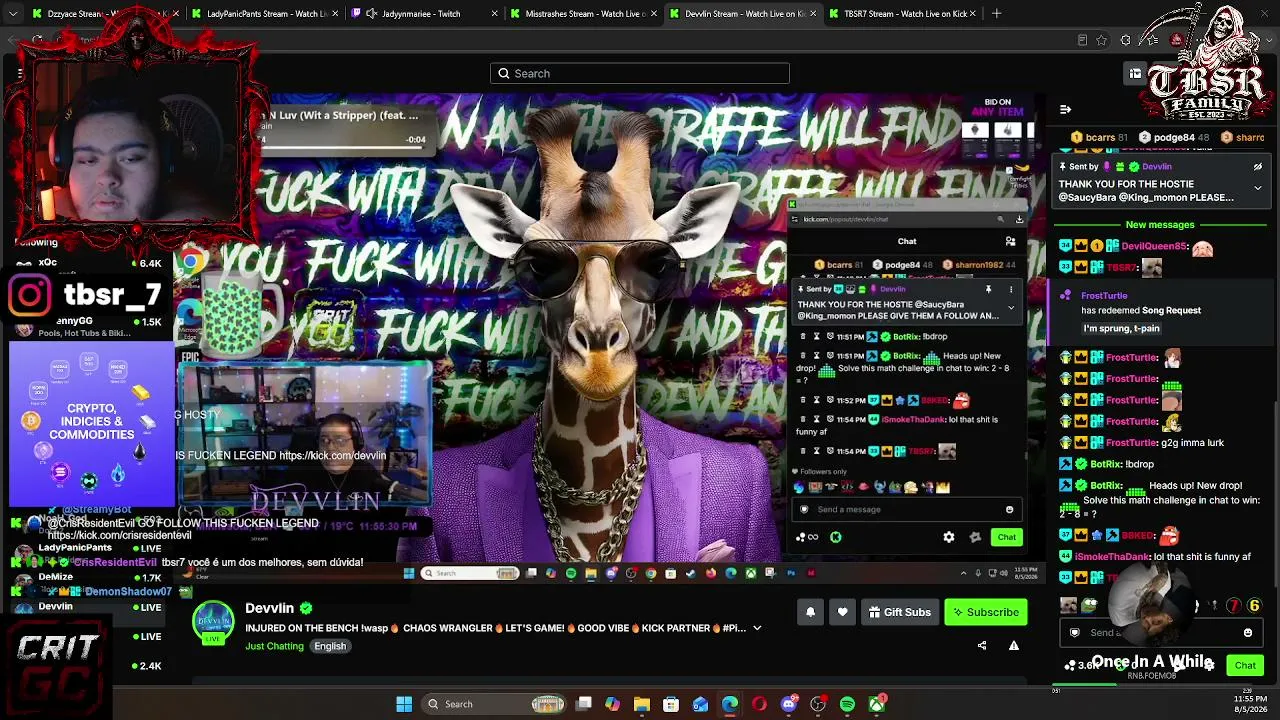Jump to New messages in chat
The image size is (1280, 720).
pos(1160,225)
